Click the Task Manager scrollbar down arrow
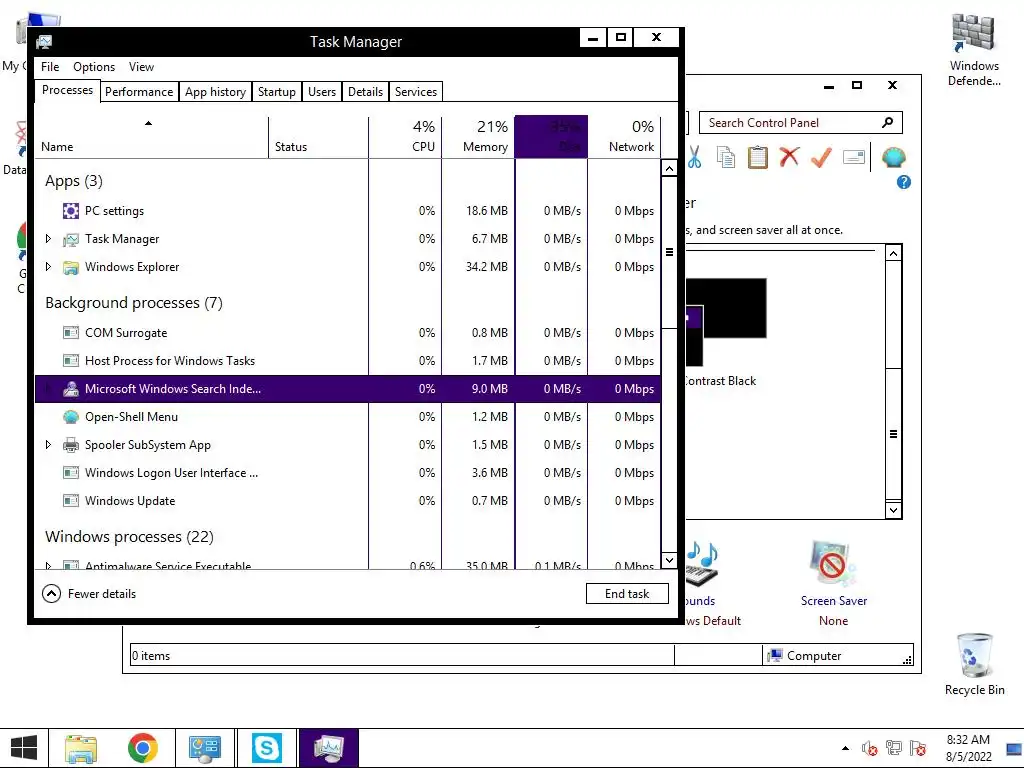1024x768 pixels. tap(669, 560)
